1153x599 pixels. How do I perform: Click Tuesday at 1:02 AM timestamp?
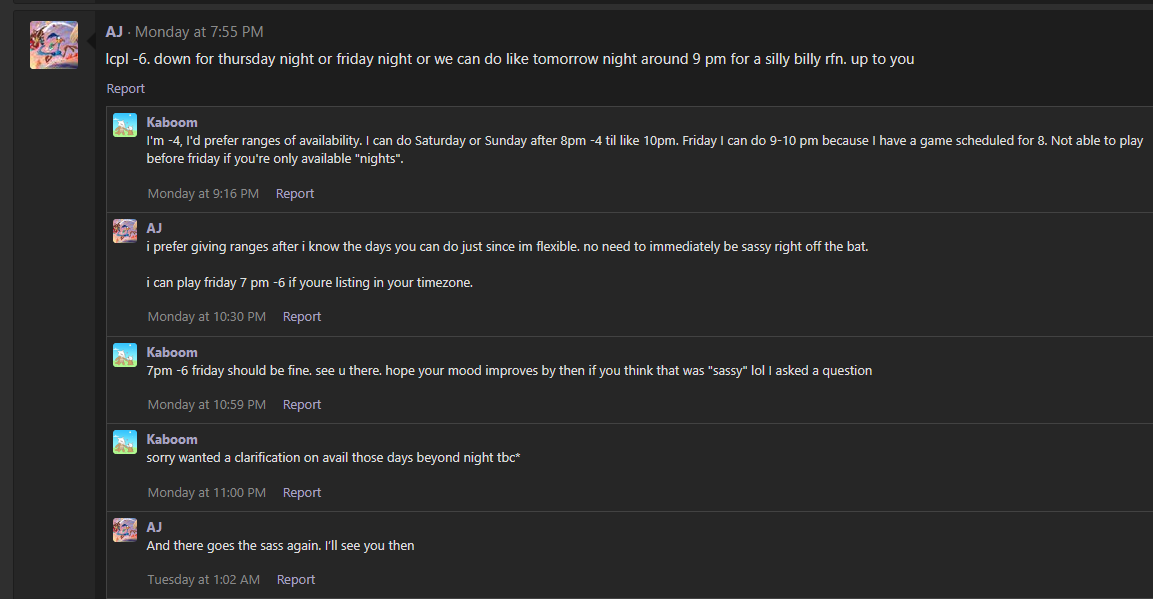(x=204, y=579)
